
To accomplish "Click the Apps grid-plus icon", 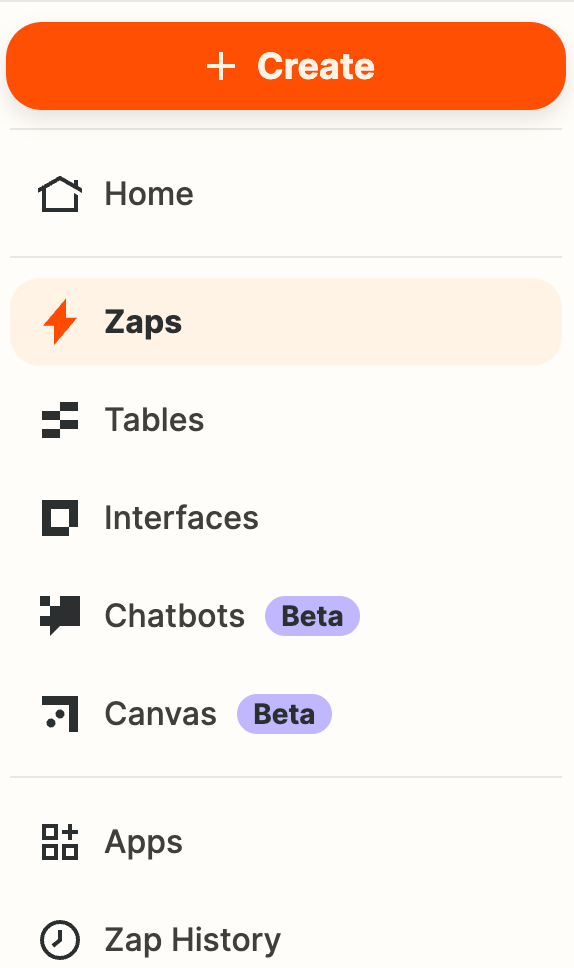I will 60,841.
